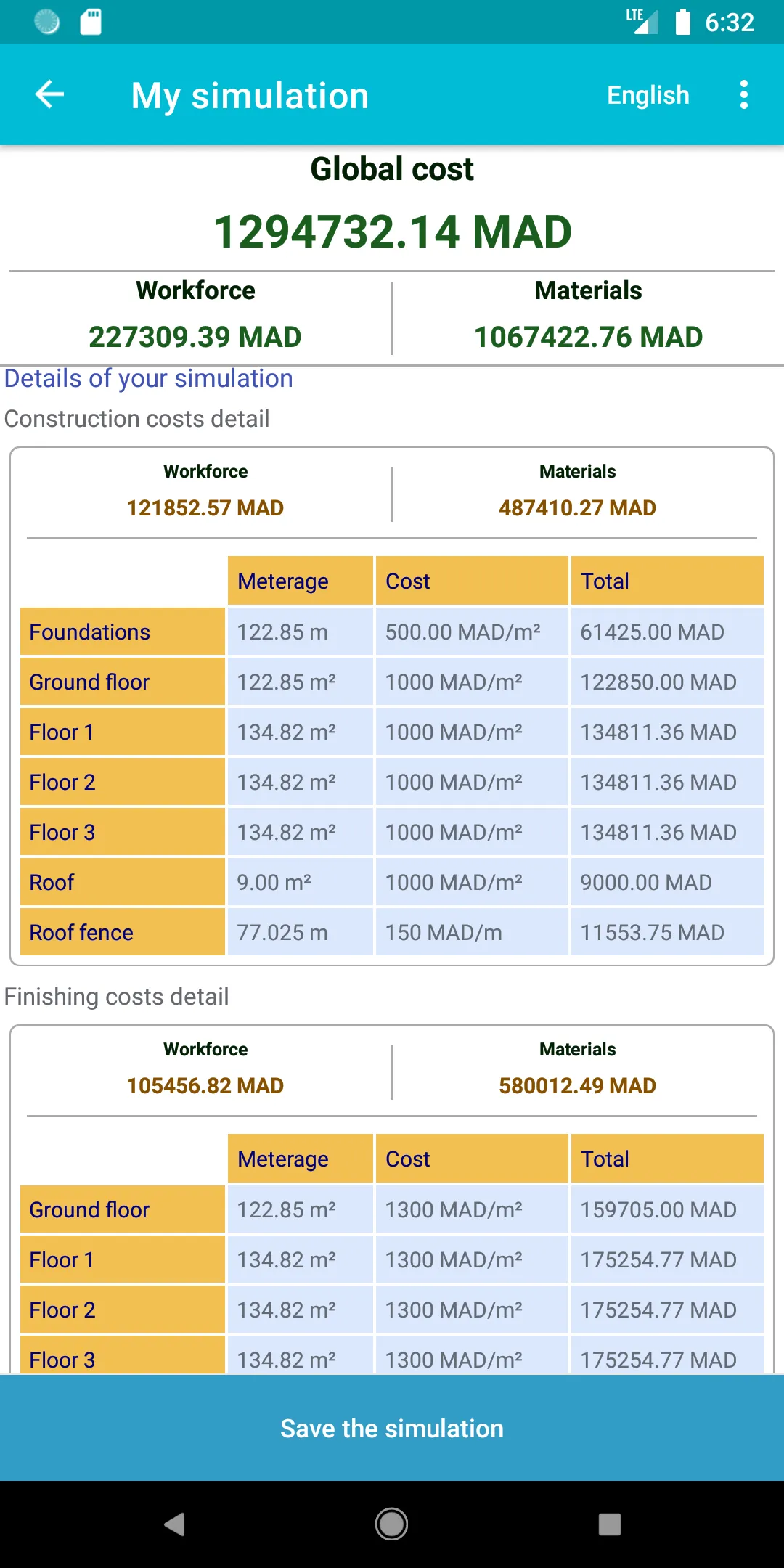
Task: Select finishing materials 580012.49 MAD
Action: pos(578,1085)
